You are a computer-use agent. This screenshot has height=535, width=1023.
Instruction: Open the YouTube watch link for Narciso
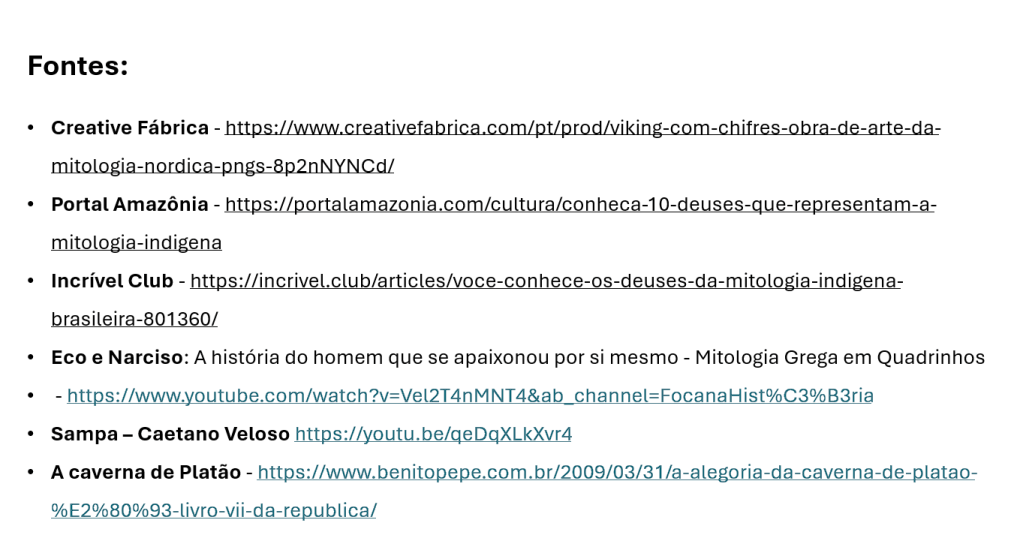tap(470, 395)
